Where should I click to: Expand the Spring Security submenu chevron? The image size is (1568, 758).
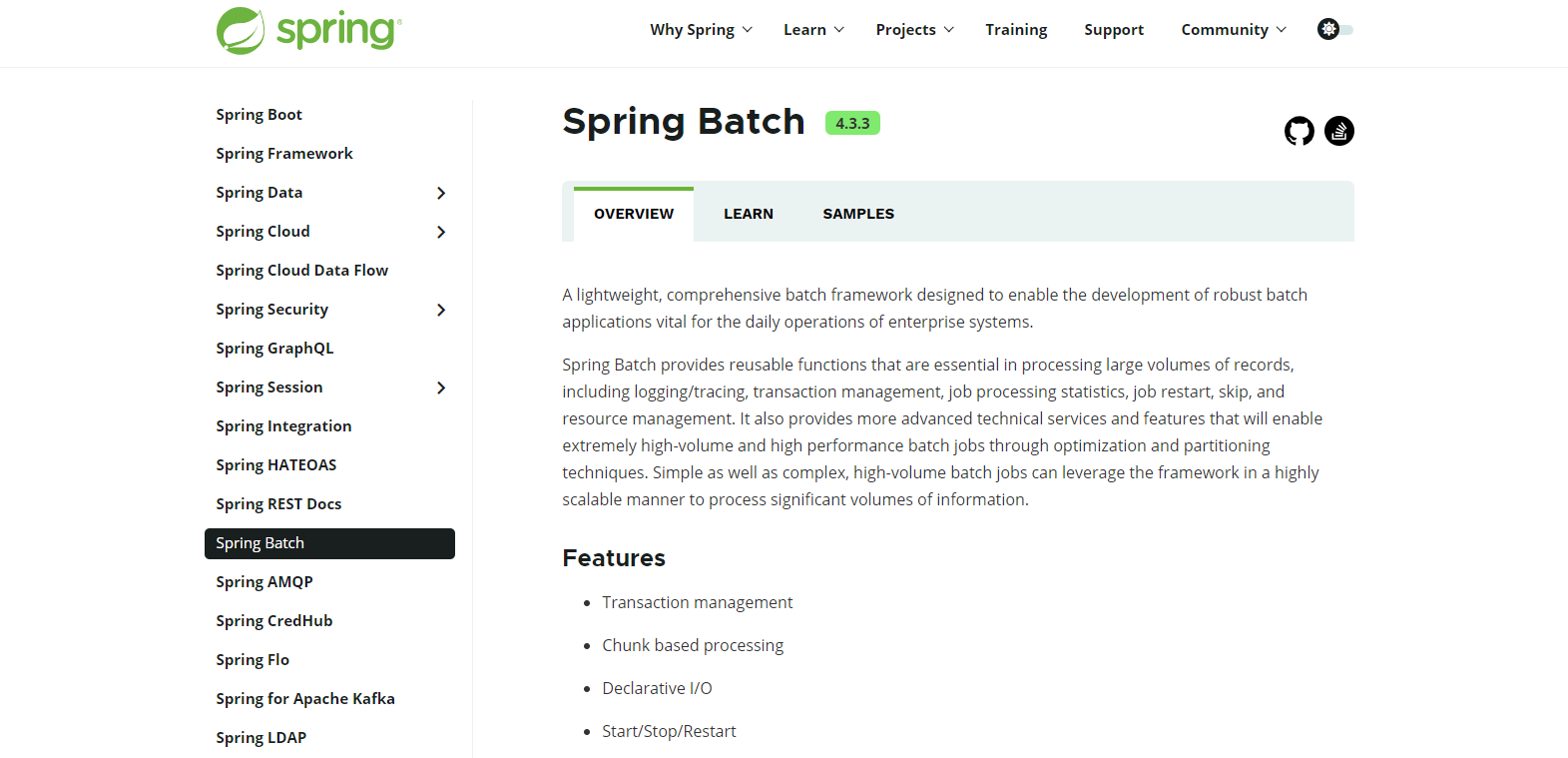click(x=441, y=310)
